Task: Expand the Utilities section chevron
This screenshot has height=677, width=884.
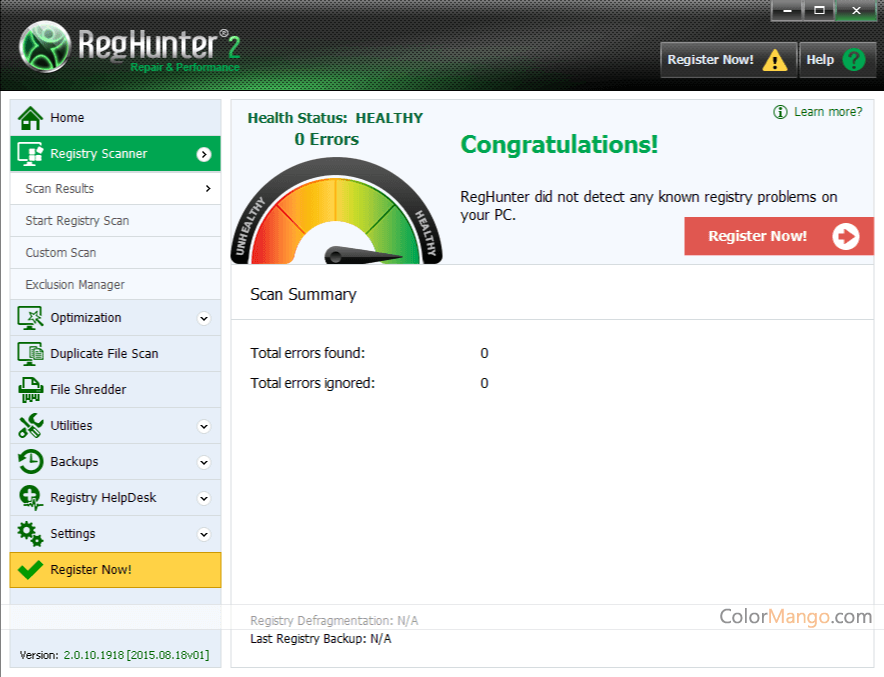Action: 204,427
